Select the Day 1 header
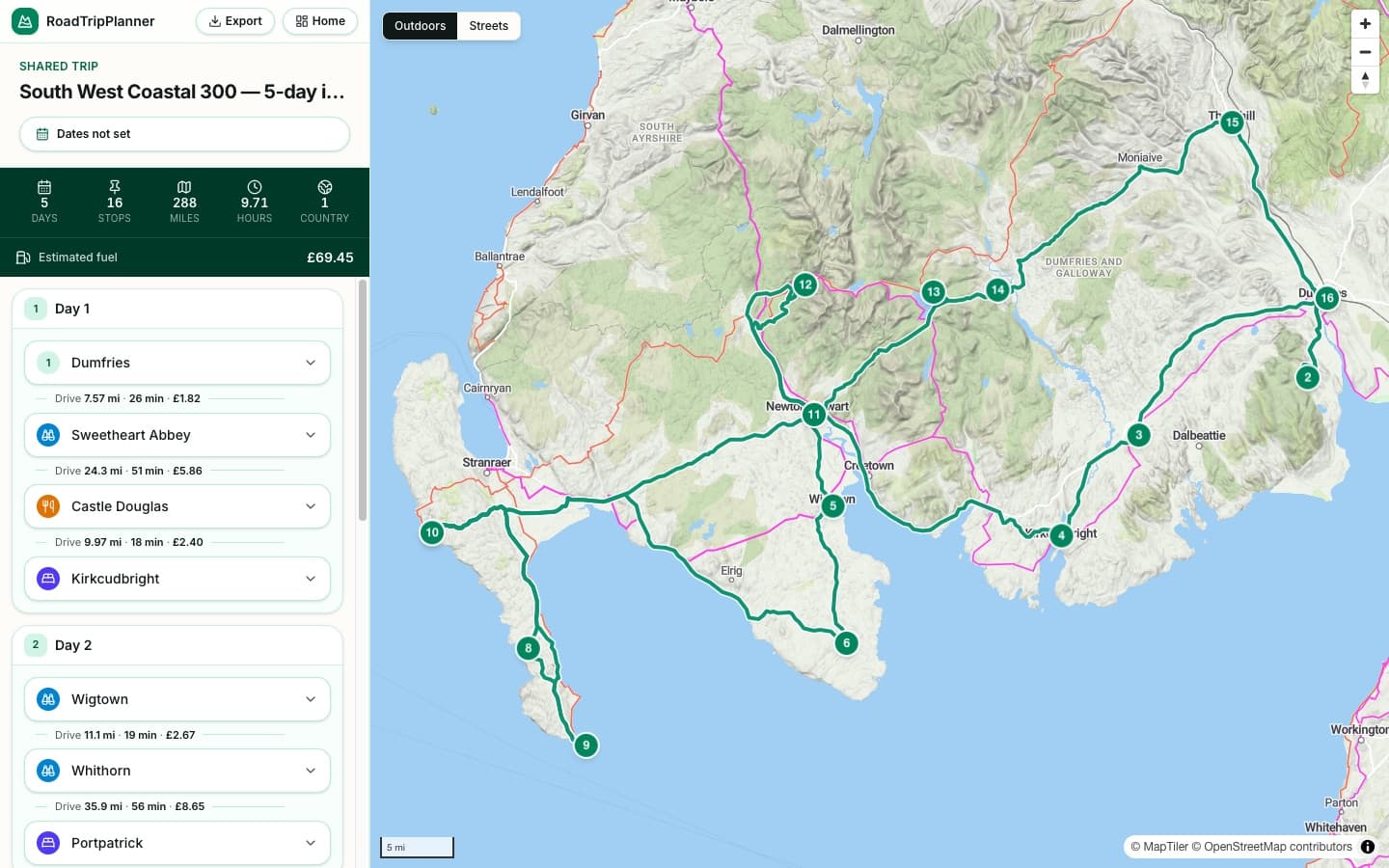The height and width of the screenshot is (868, 1389). pos(177,309)
